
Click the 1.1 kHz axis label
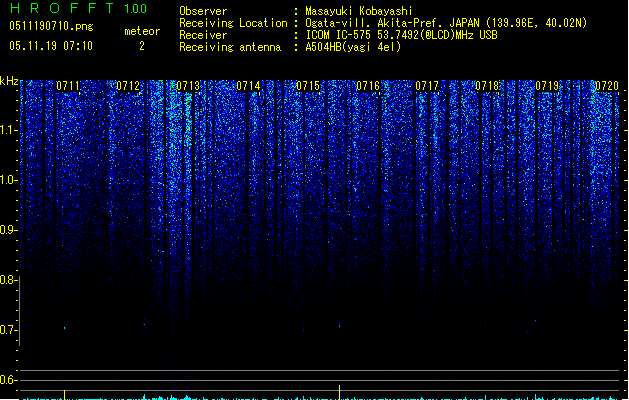pyautogui.click(x=7, y=130)
